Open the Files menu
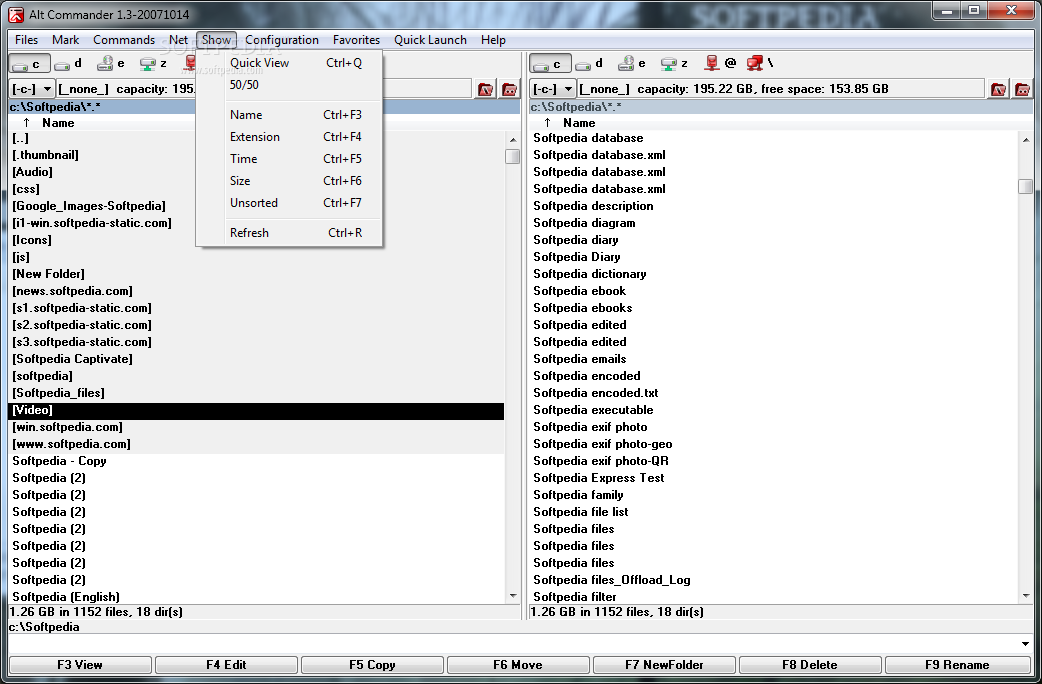 tap(27, 40)
